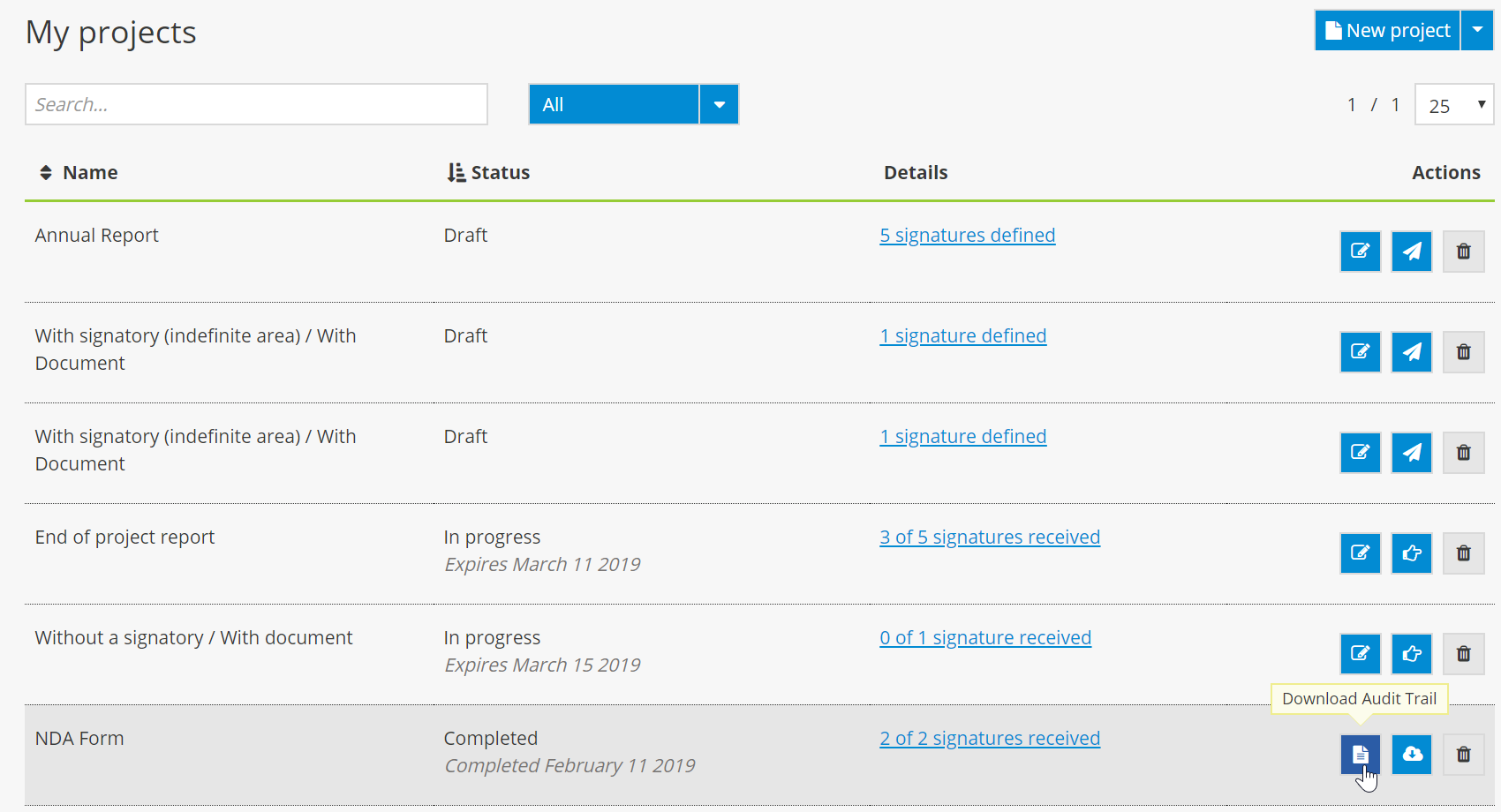Open the page size 25 dropdown

[x=1453, y=104]
